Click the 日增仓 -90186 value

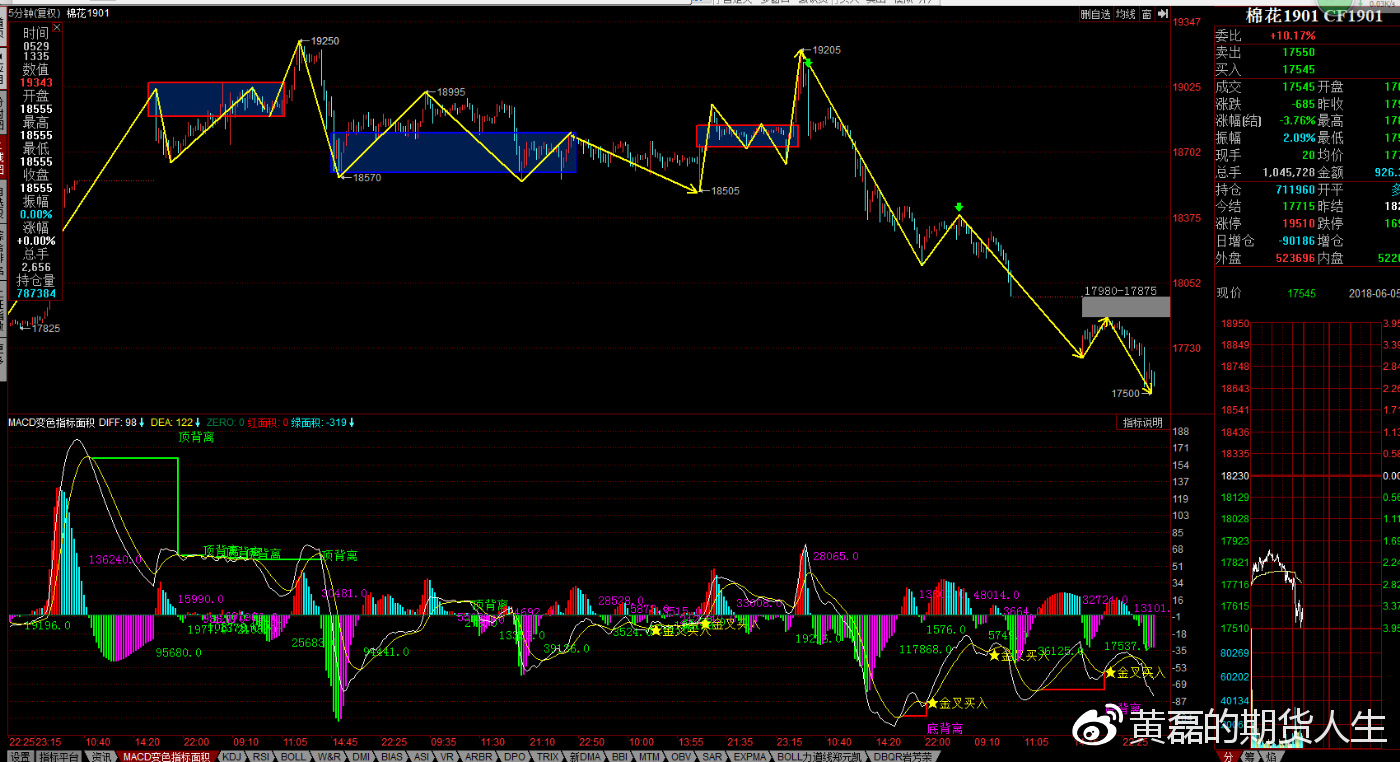pos(1295,241)
